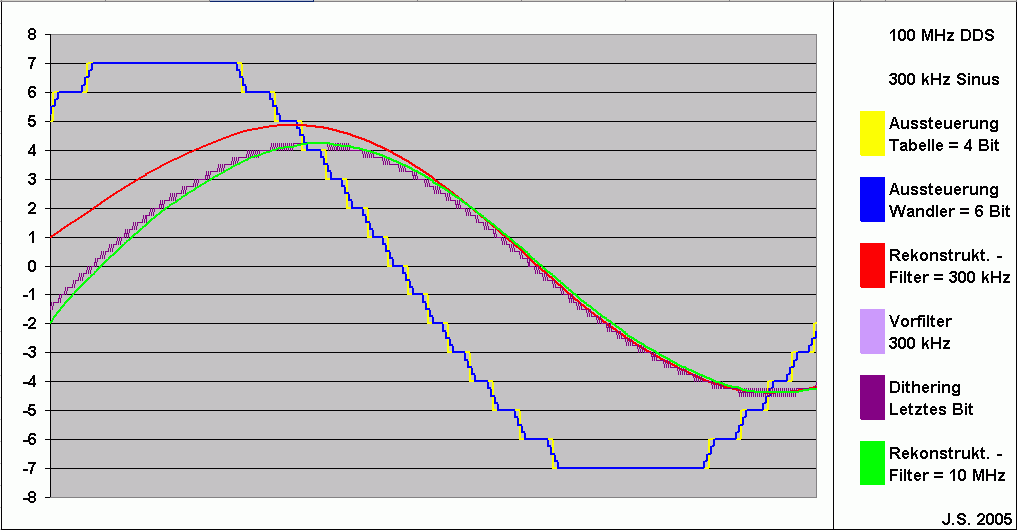Select the '100 MHz DDS' title text
1017x530 pixels.
click(941, 35)
